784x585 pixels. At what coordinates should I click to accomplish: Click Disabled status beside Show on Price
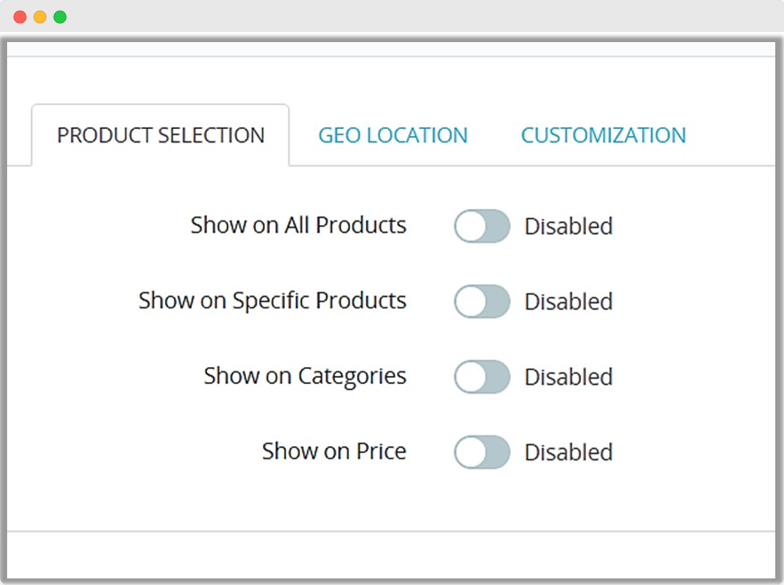click(x=568, y=453)
